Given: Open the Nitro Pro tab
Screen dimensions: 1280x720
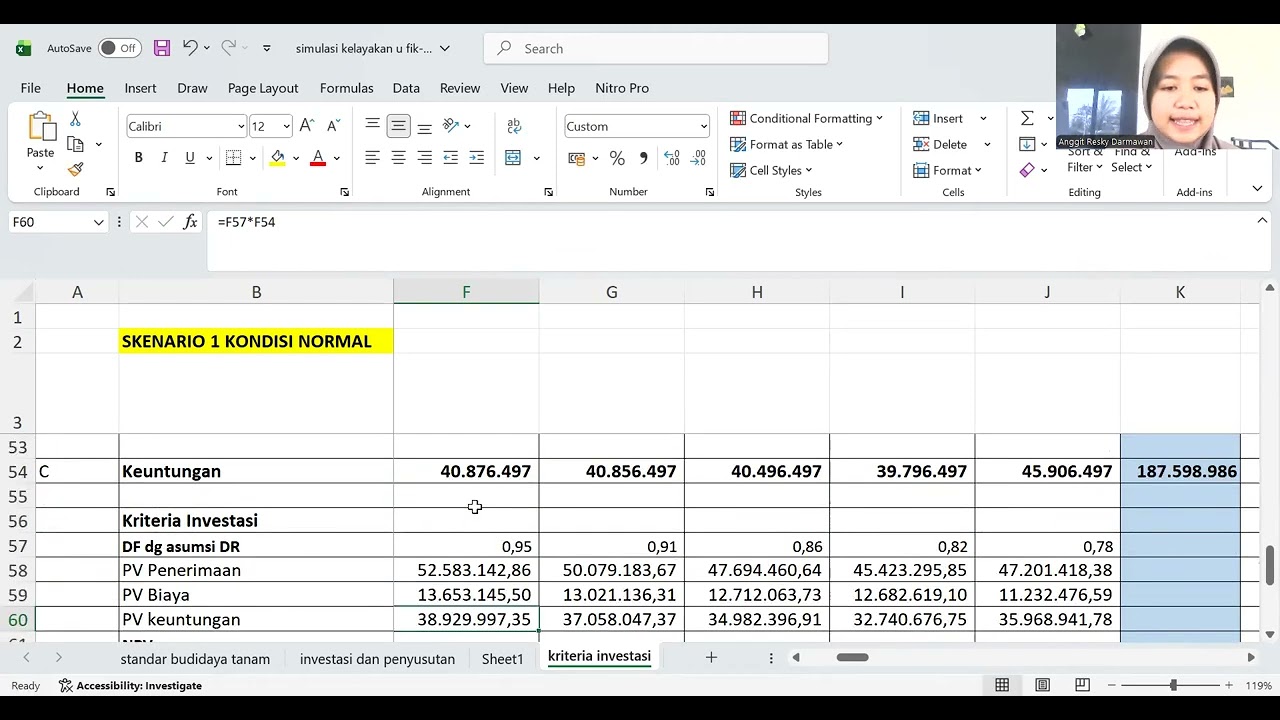Looking at the screenshot, I should click(x=622, y=88).
